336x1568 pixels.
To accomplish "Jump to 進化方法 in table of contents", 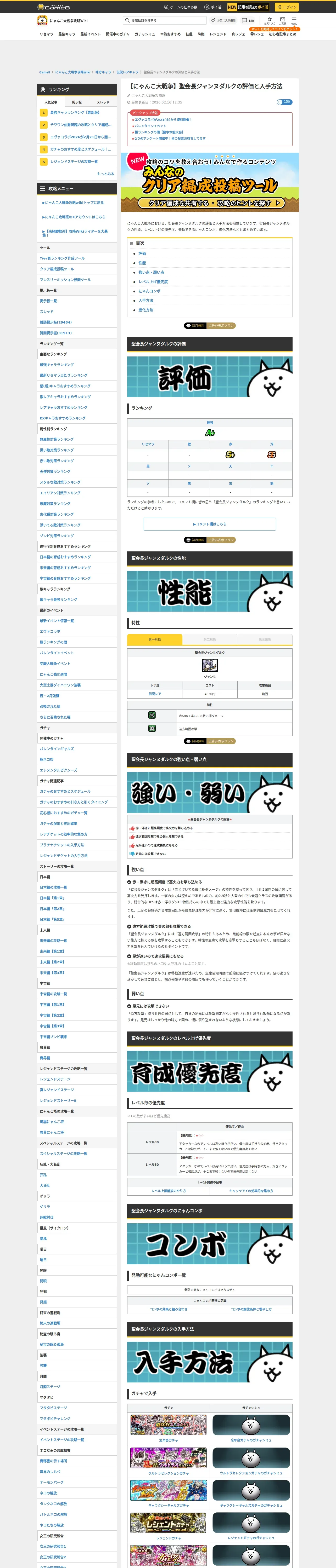I will pos(146,310).
